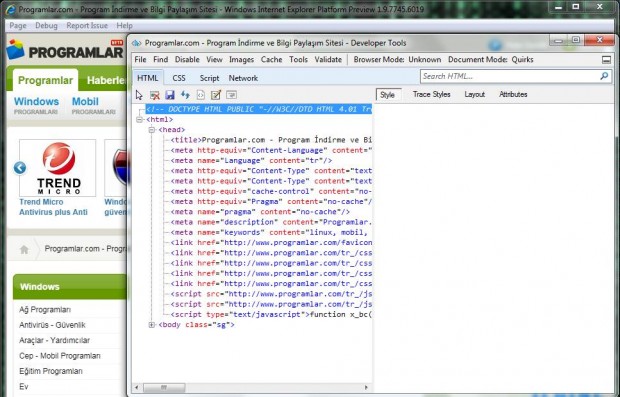Screen dimensions: 620x397
Task: Open the View menu
Action: pos(214,60)
